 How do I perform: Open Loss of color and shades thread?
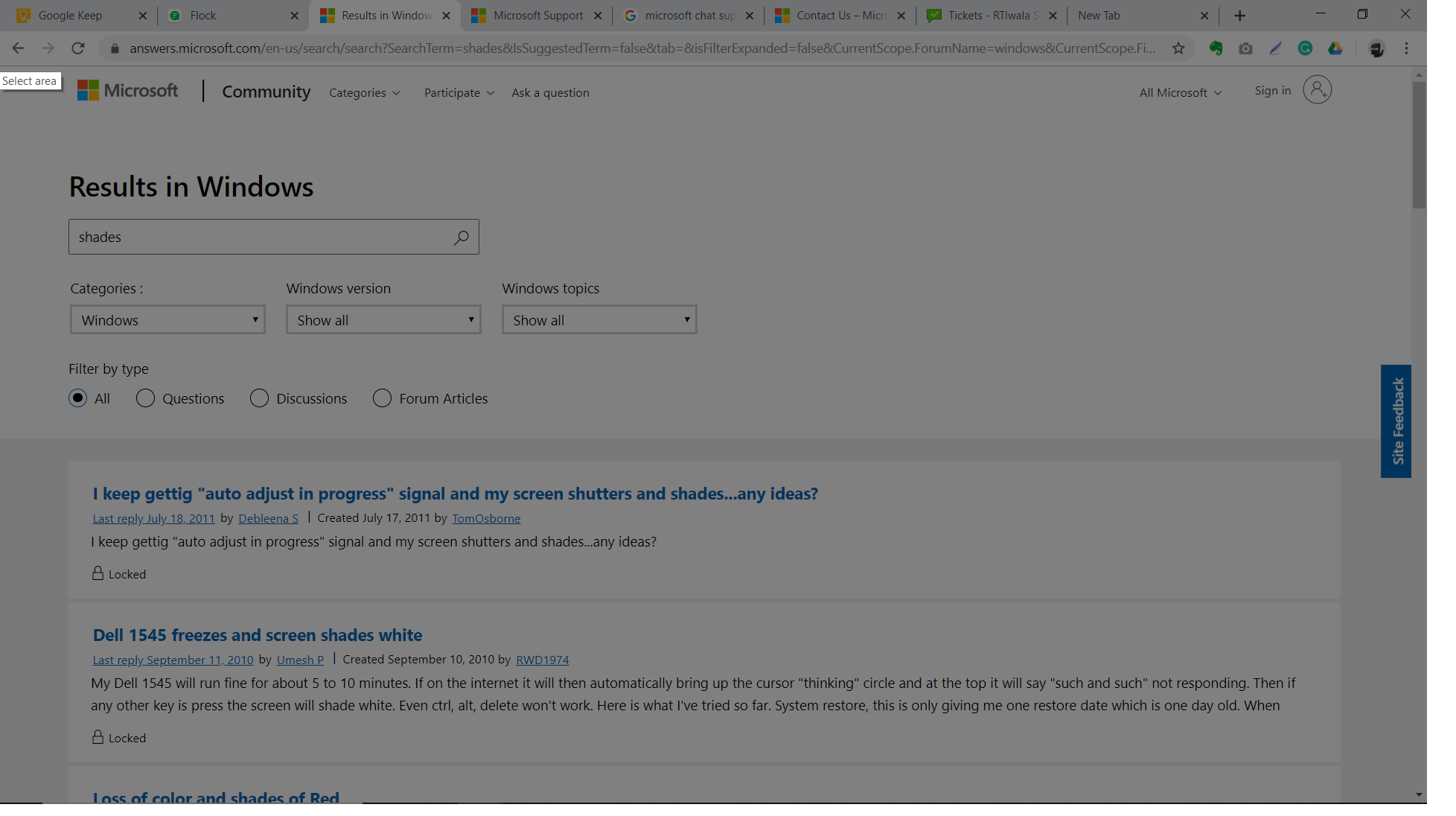pyautogui.click(x=217, y=797)
